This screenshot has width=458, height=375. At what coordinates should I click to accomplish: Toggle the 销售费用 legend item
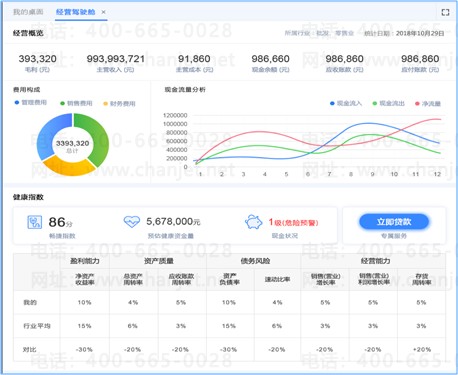(76, 103)
